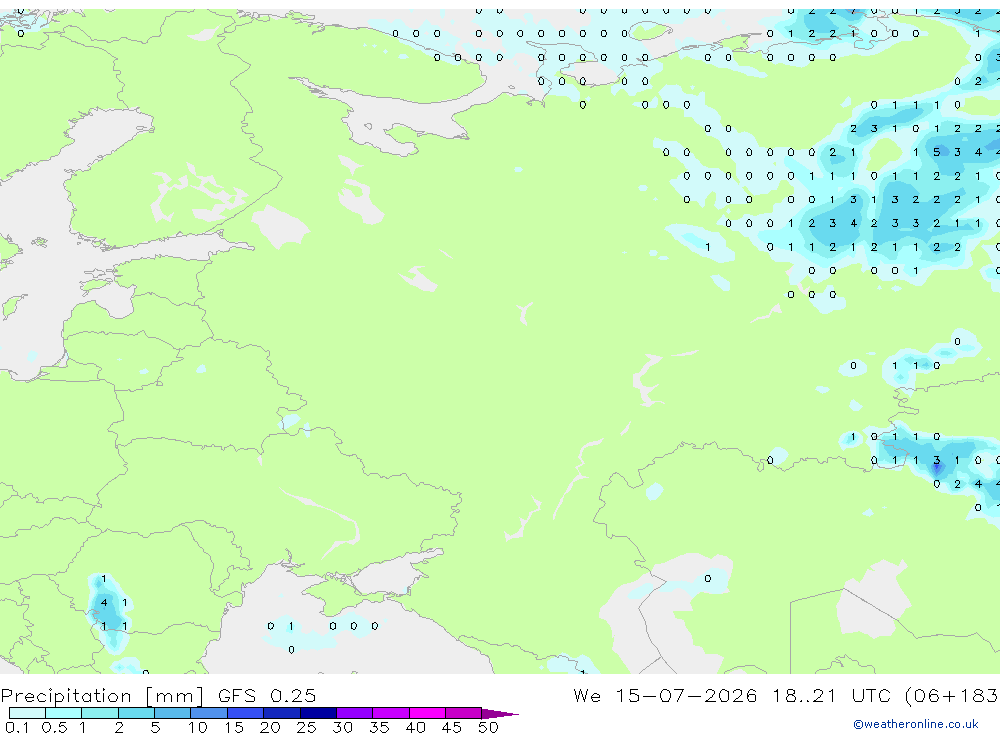This screenshot has height=733, width=1000.
Task: Click the '20' legend scale value
Action: pos(270,727)
